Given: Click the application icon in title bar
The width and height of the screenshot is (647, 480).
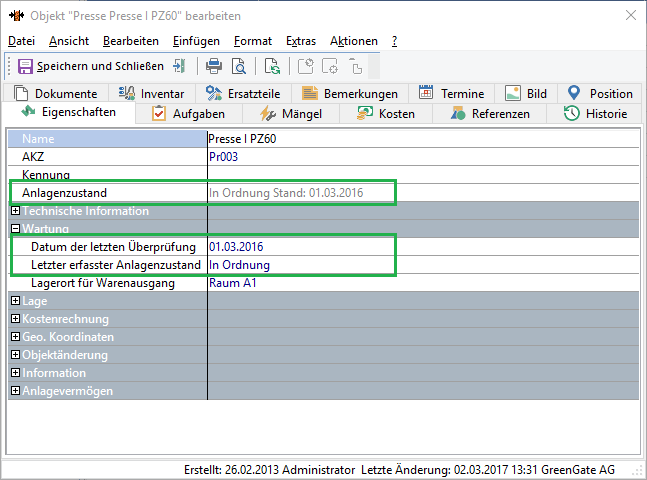Looking at the screenshot, I should [x=17, y=16].
